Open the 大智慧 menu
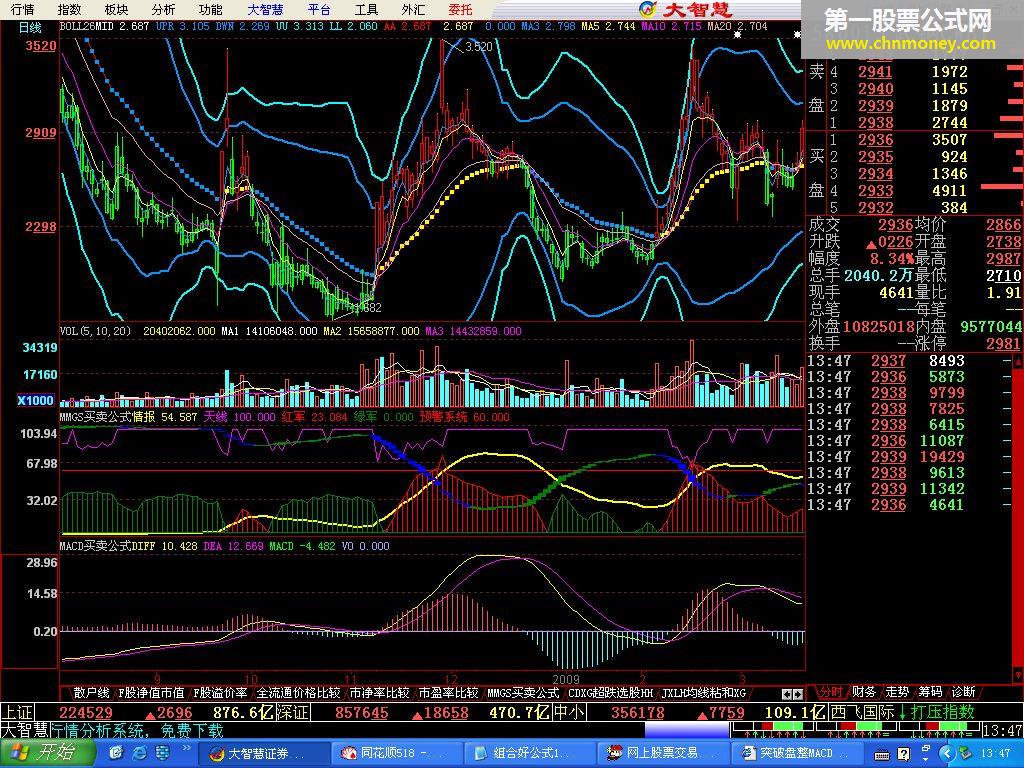 265,9
